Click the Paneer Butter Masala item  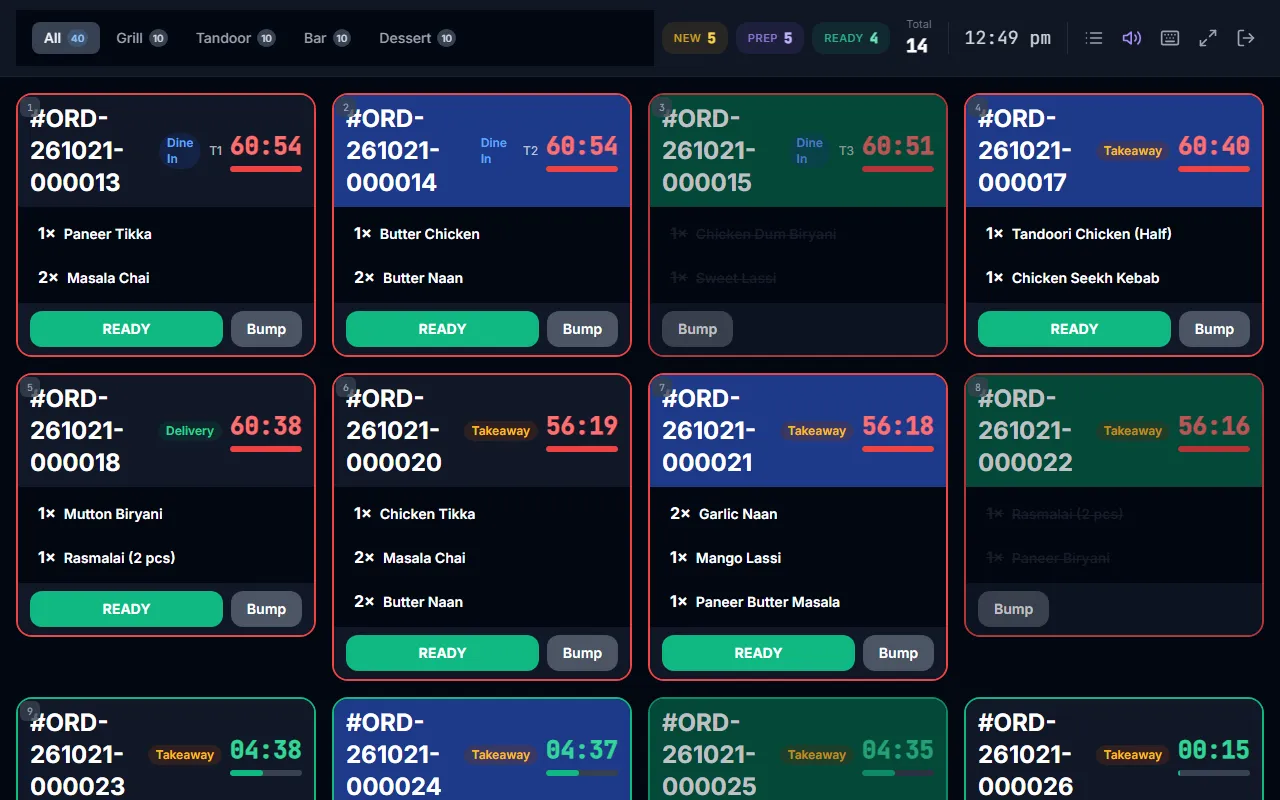click(798, 602)
